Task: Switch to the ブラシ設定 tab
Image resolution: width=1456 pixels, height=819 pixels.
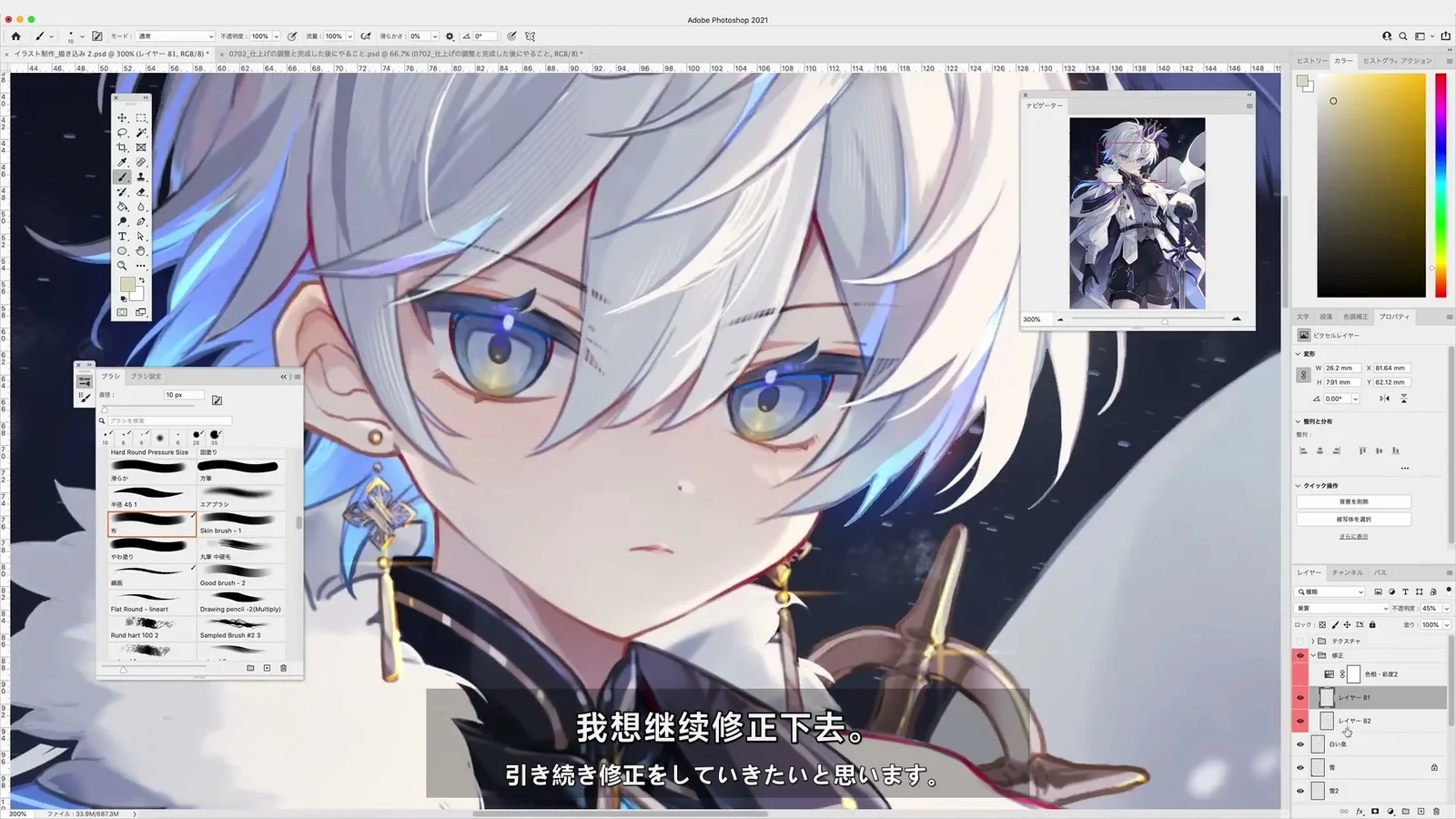Action: click(146, 376)
